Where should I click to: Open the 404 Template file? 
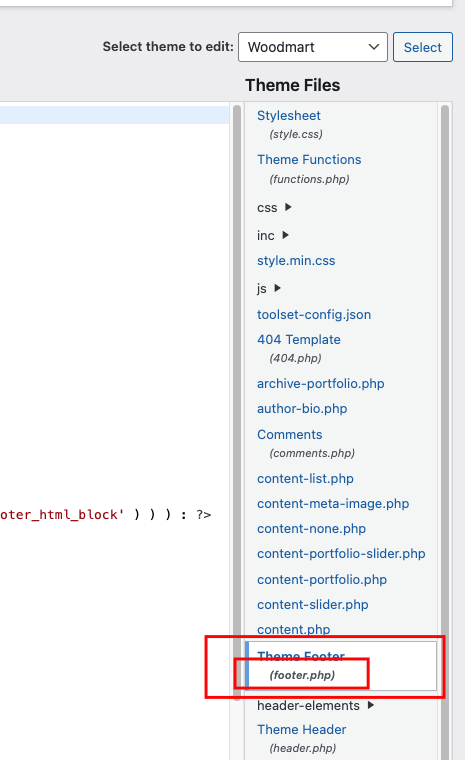click(x=299, y=339)
